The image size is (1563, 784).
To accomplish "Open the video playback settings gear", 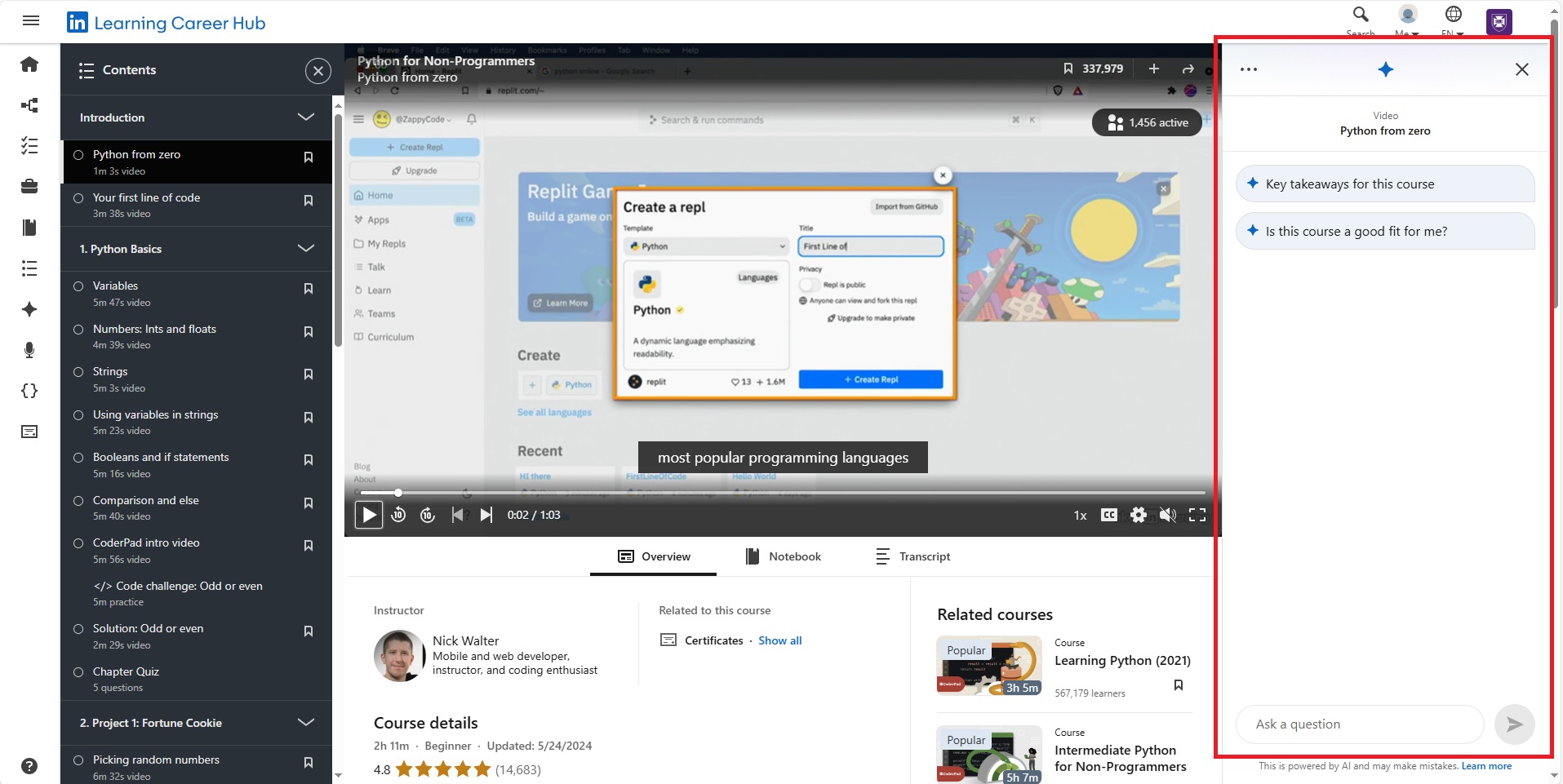I will tap(1139, 515).
